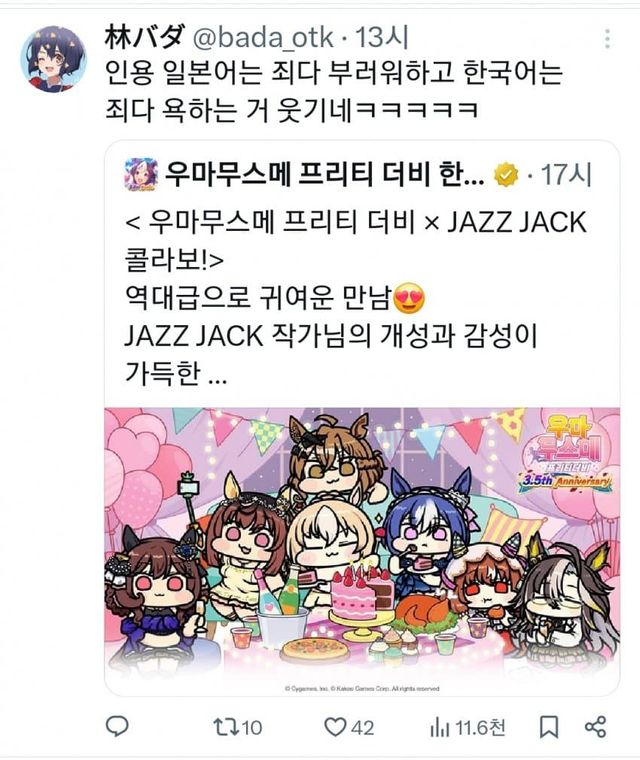Click the gold verified badge
640x760 pixels.
pyautogui.click(x=506, y=175)
